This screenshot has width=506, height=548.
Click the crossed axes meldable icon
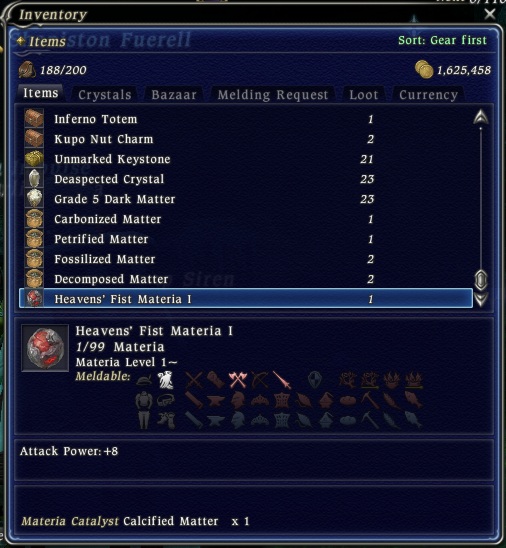[x=238, y=380]
